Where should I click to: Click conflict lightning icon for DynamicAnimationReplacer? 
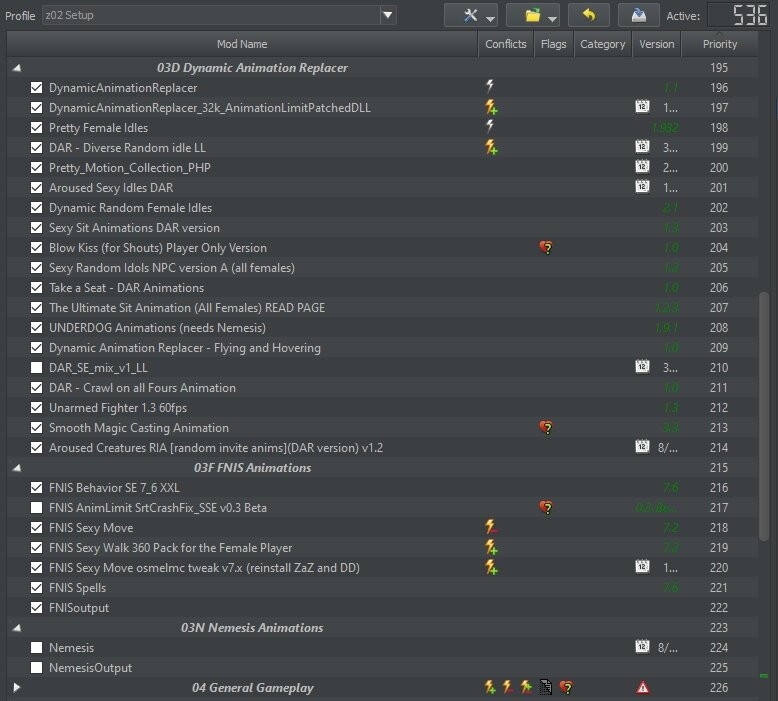(x=490, y=86)
